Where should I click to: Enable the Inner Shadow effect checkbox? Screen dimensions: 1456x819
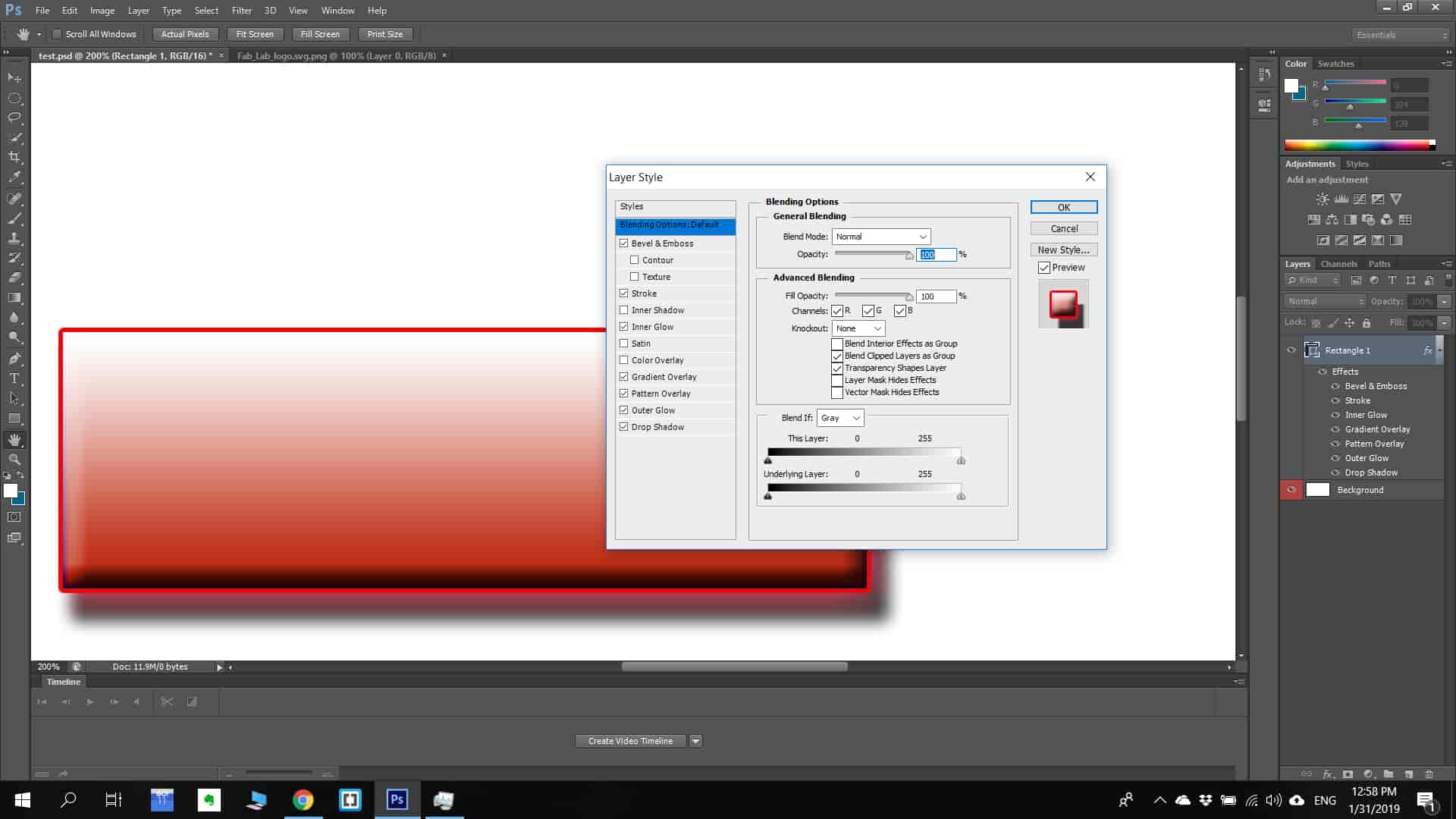coord(624,310)
